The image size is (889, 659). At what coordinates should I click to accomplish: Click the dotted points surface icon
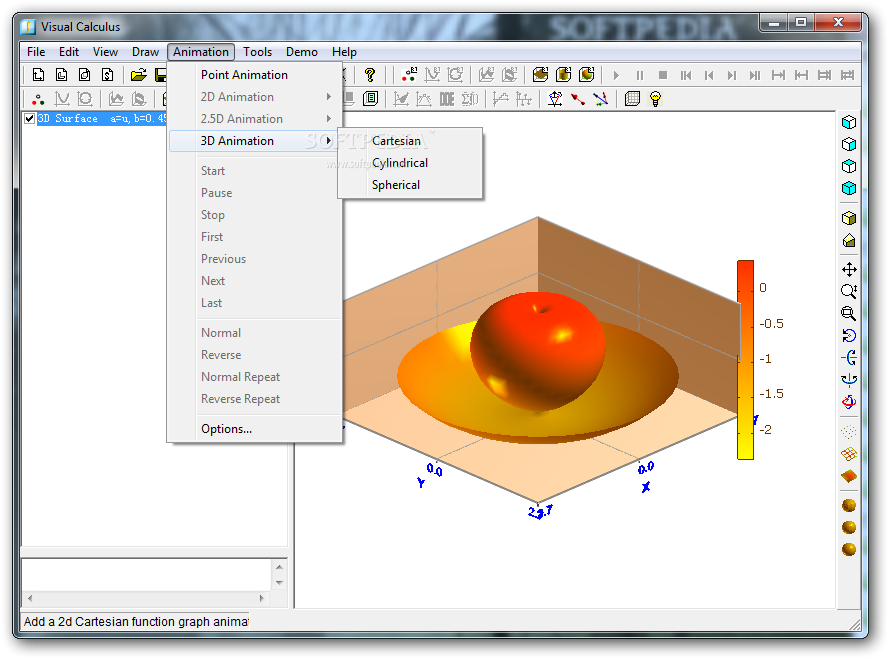[849, 432]
